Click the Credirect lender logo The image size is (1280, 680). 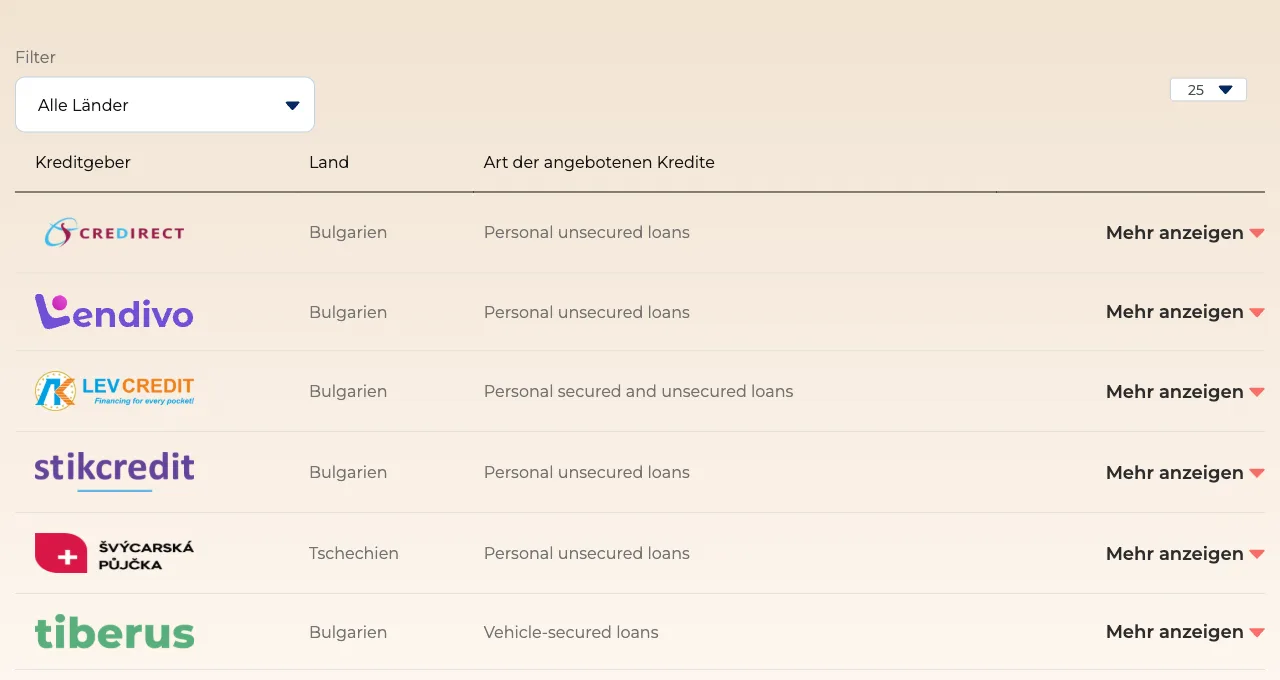114,233
